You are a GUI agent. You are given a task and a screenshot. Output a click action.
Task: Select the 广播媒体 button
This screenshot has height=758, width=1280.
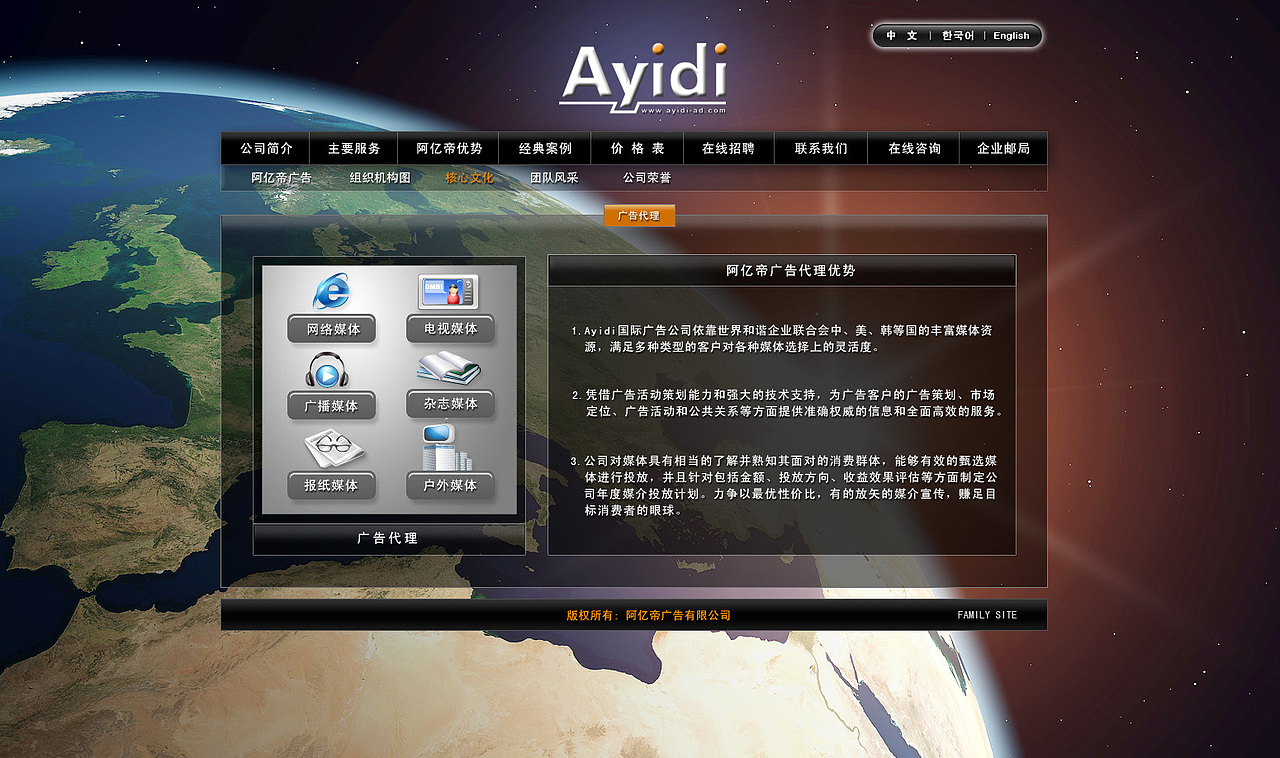331,406
